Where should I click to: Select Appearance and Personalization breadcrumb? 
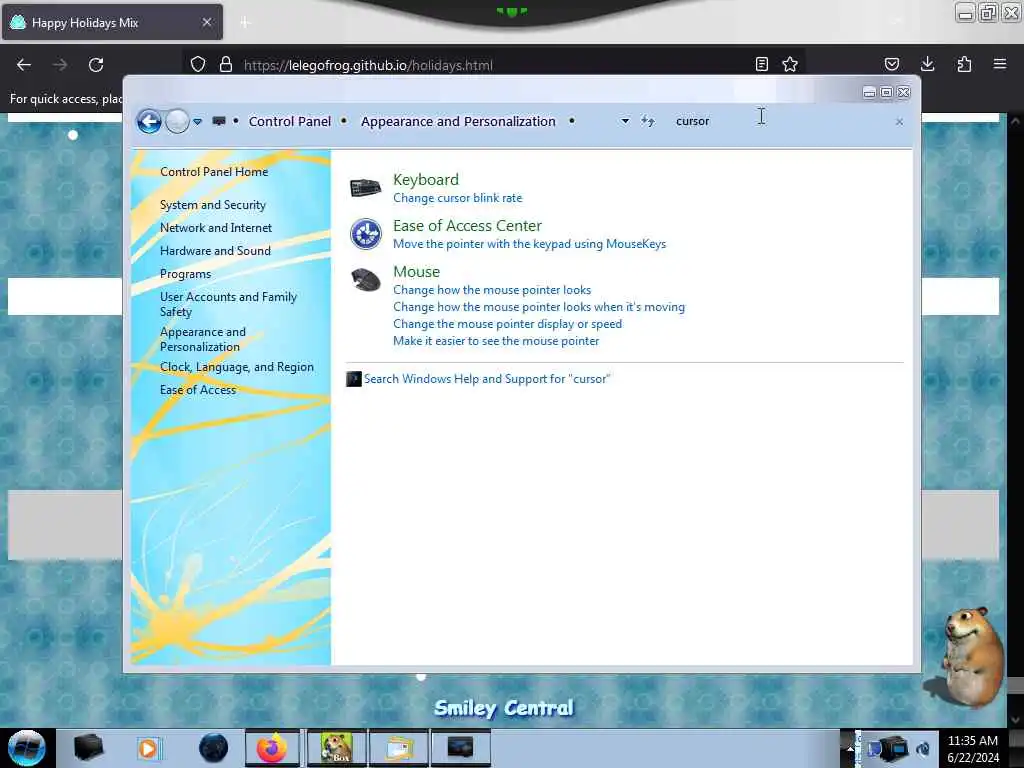[458, 121]
